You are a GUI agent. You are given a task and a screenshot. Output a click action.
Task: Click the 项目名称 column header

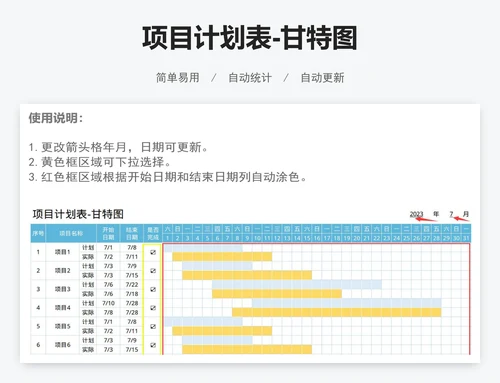click(x=71, y=233)
